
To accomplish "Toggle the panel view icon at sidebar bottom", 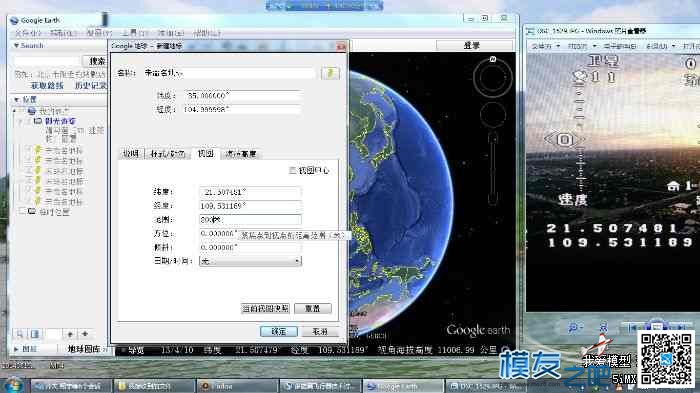I will [35, 334].
